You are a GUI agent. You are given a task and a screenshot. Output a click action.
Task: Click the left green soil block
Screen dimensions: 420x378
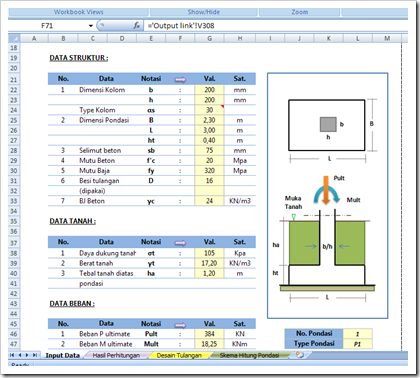click(304, 243)
